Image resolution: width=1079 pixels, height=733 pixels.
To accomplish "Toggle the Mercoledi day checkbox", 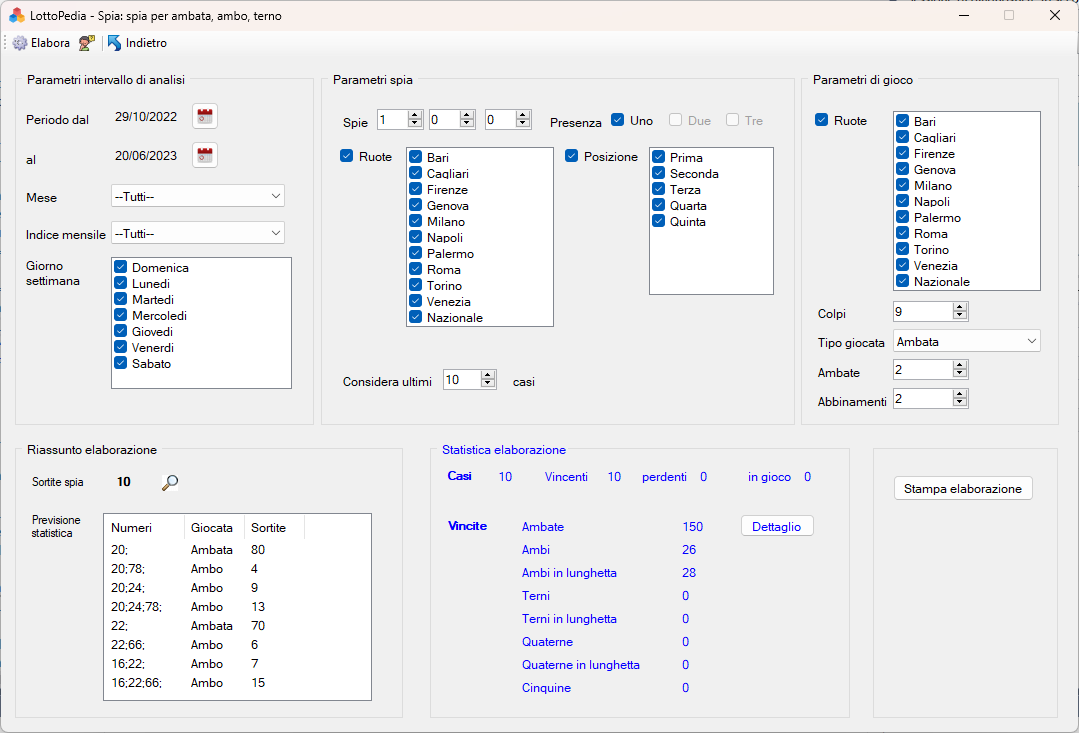I will [x=121, y=315].
